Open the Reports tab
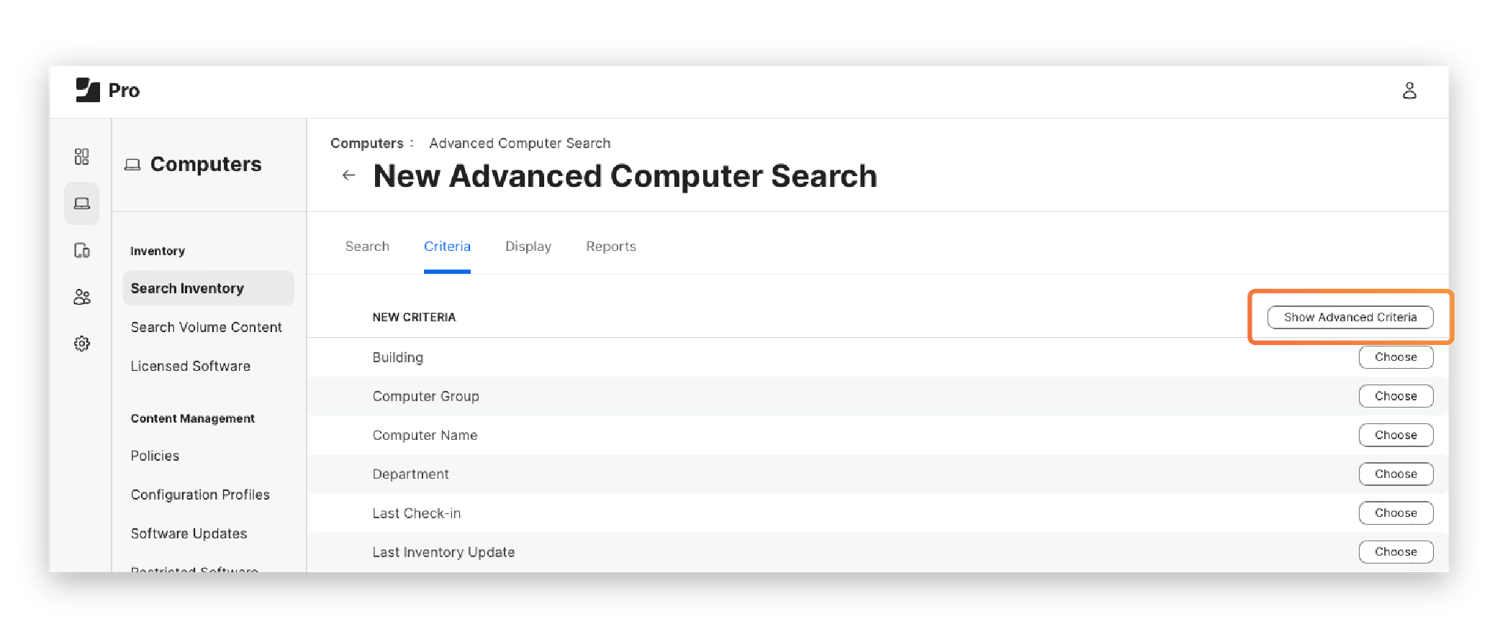This screenshot has height=639, width=1500. pos(611,247)
